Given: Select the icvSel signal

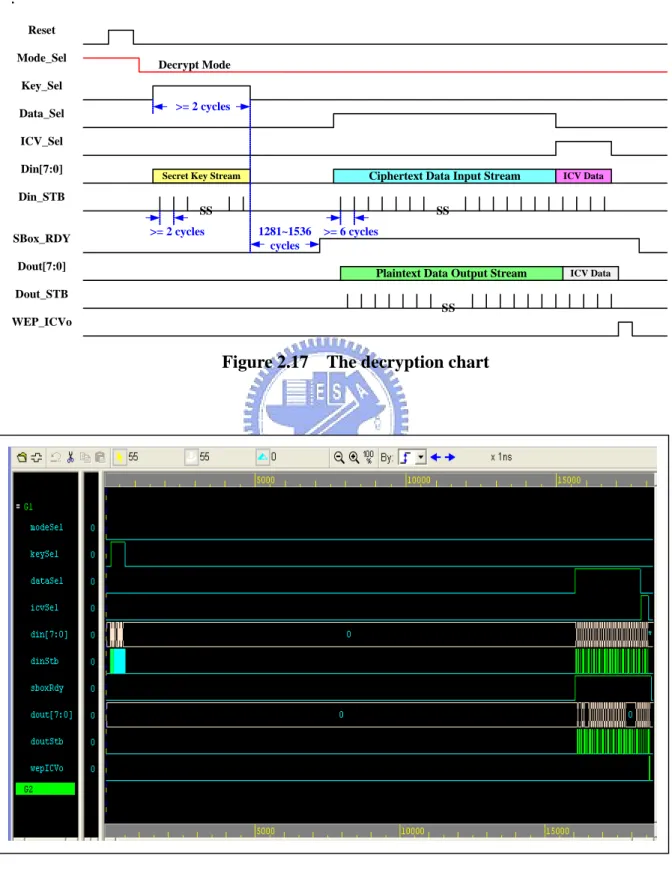Looking at the screenshot, I should [x=44, y=607].
